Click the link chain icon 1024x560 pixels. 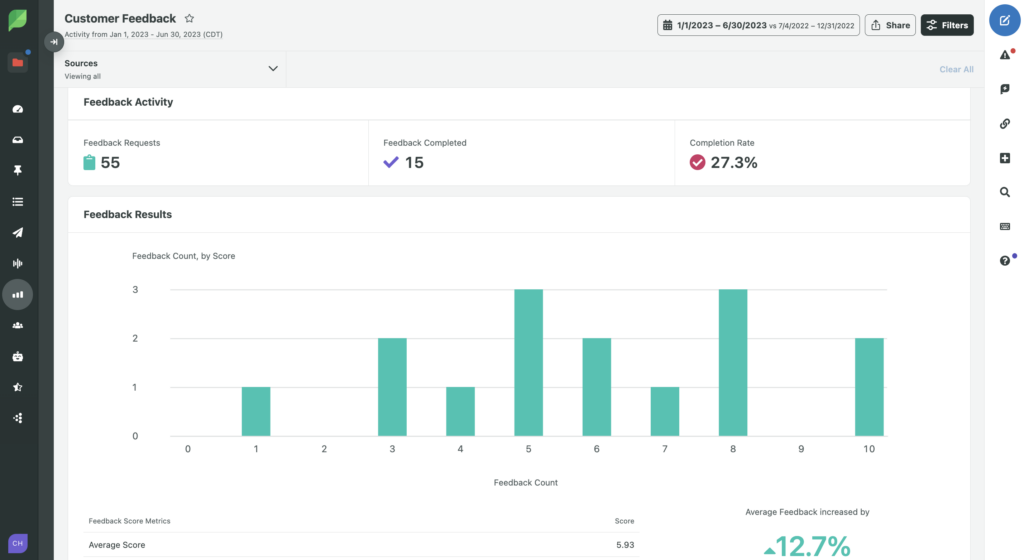[x=1005, y=124]
